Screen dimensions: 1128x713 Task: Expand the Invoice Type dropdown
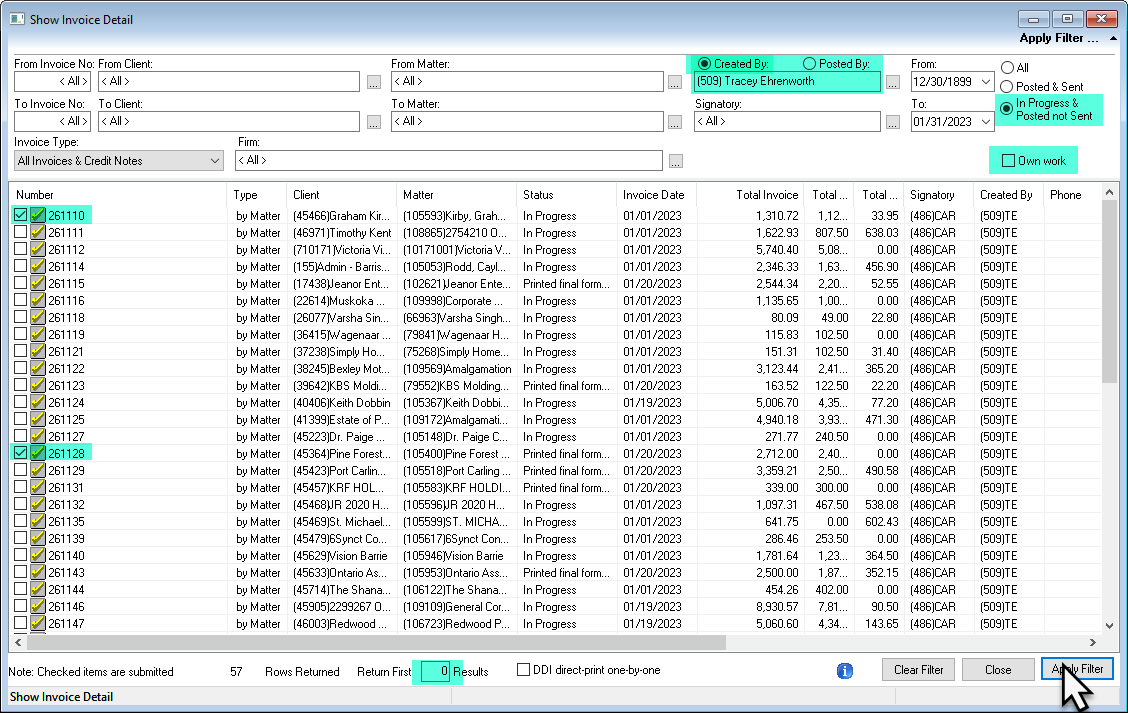(214, 160)
